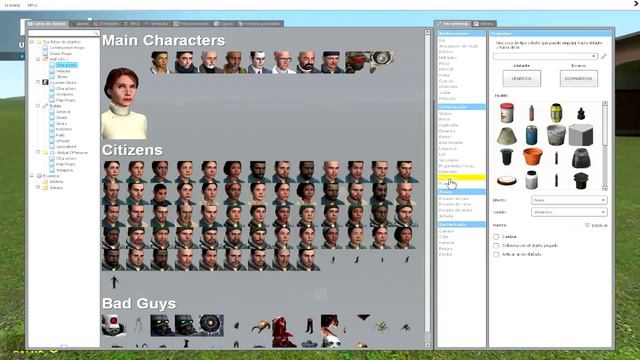Select Construction Props in the tree
640x360 pixels.
tap(67, 48)
